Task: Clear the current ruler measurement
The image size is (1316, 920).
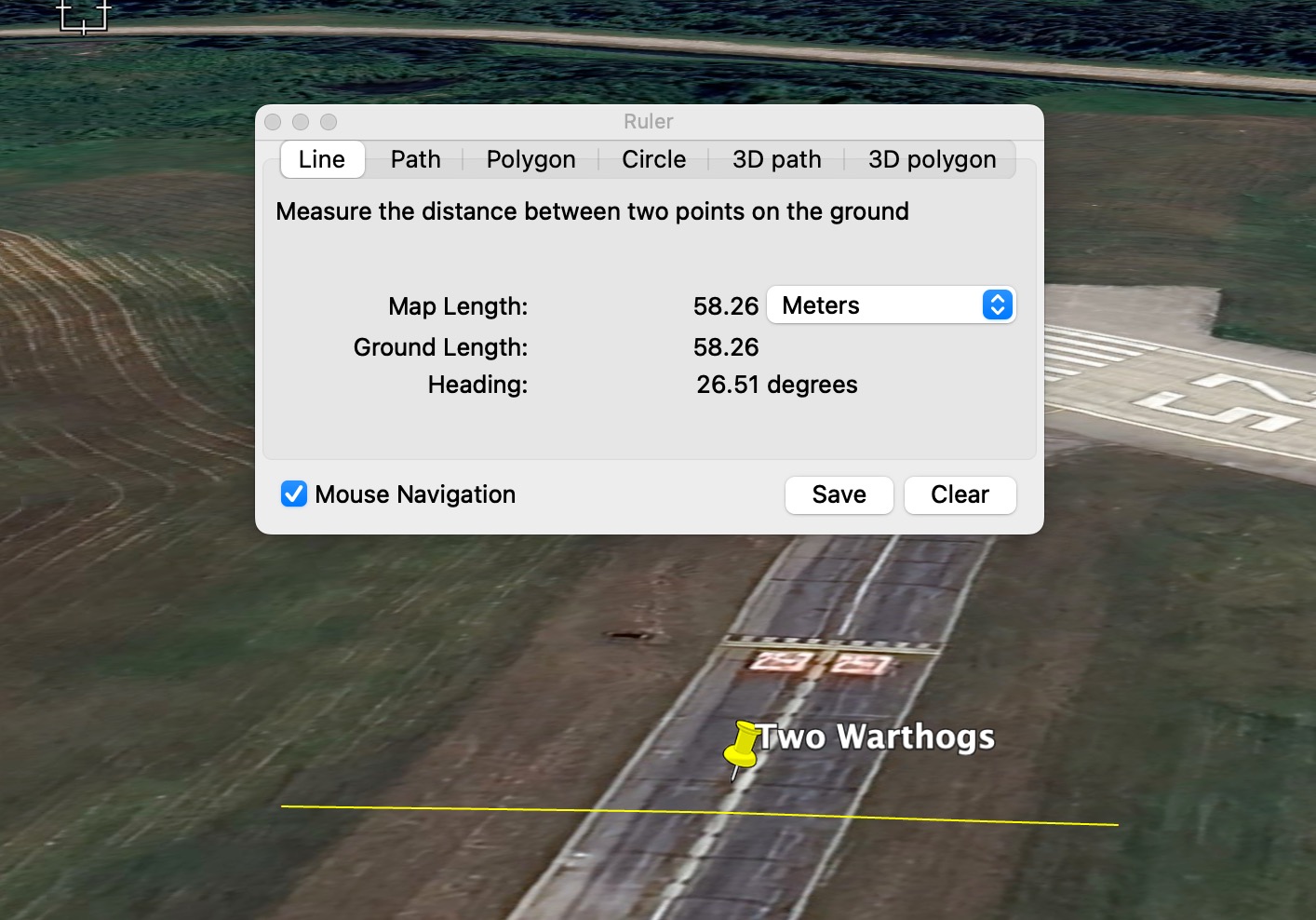Action: point(960,494)
